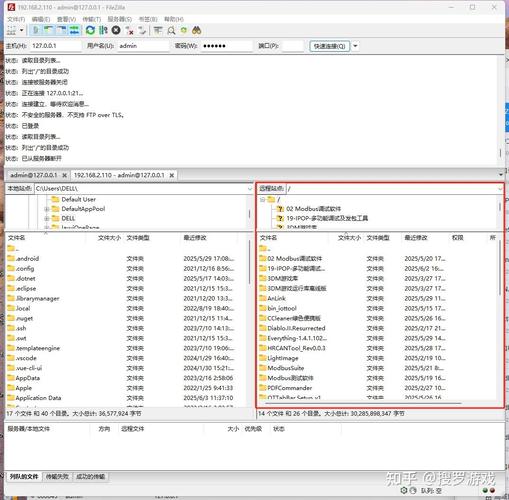Open the 服务器(S) menu
The width and height of the screenshot is (509, 500).
coord(119,19)
